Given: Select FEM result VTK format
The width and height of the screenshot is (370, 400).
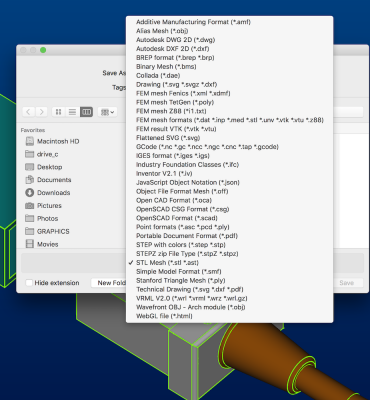Looking at the screenshot, I should pyautogui.click(x=229, y=129).
